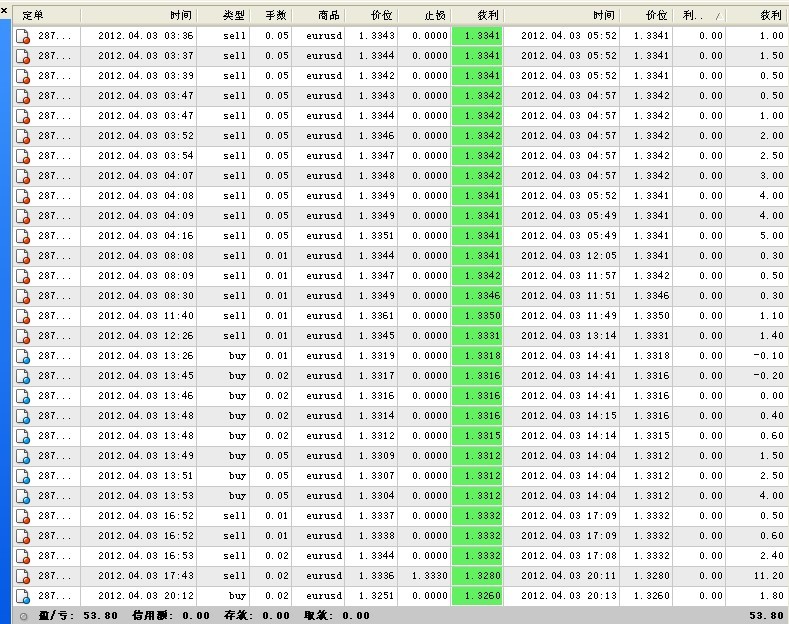Click the open time 2012.04.03 17:43
The height and width of the screenshot is (624, 789).
(x=146, y=576)
